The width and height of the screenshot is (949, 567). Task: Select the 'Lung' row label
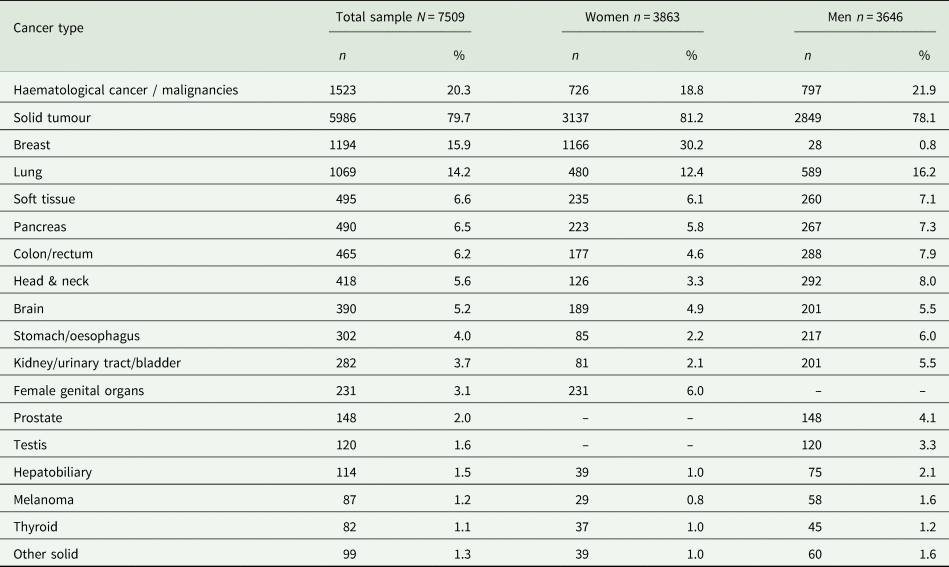pos(28,172)
